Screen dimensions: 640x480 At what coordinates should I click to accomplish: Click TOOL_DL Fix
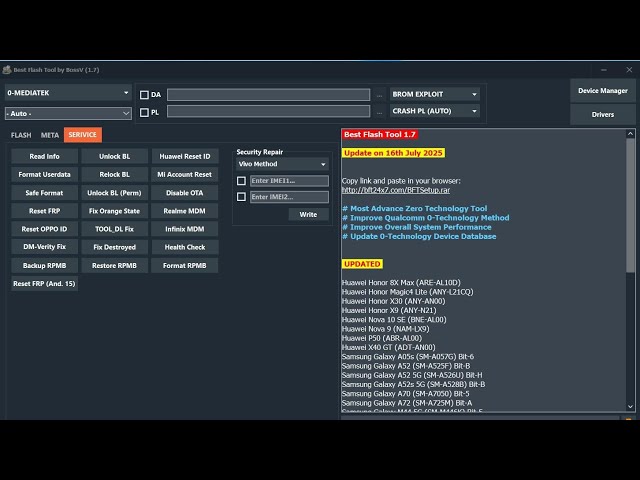click(115, 229)
